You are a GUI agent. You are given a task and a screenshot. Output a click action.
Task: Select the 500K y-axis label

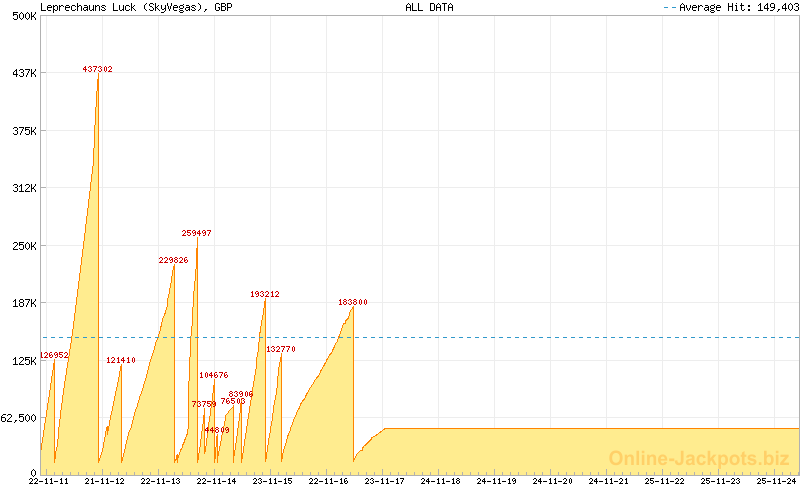(22, 16)
